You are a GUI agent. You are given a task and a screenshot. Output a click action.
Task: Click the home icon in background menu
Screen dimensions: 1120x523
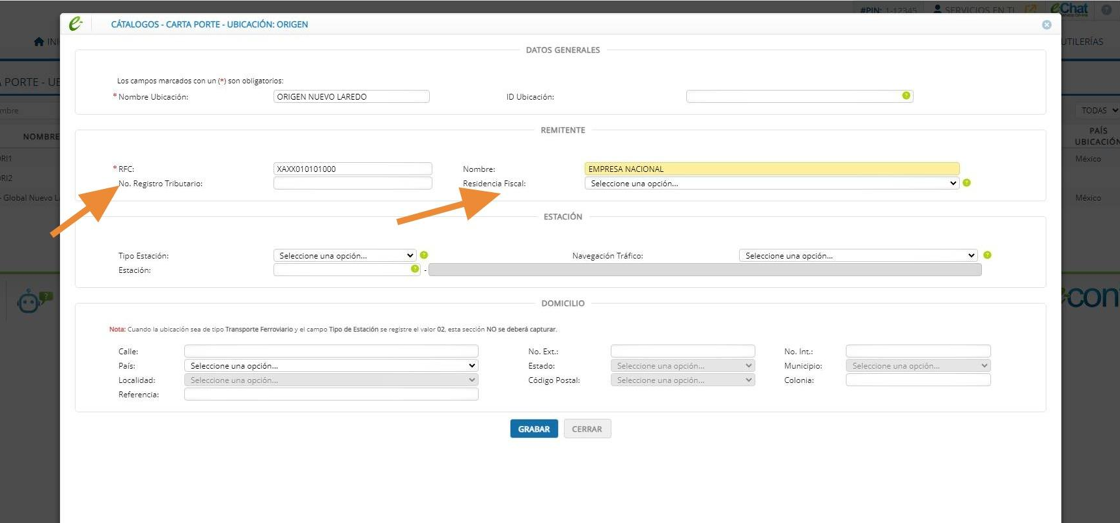coord(39,42)
